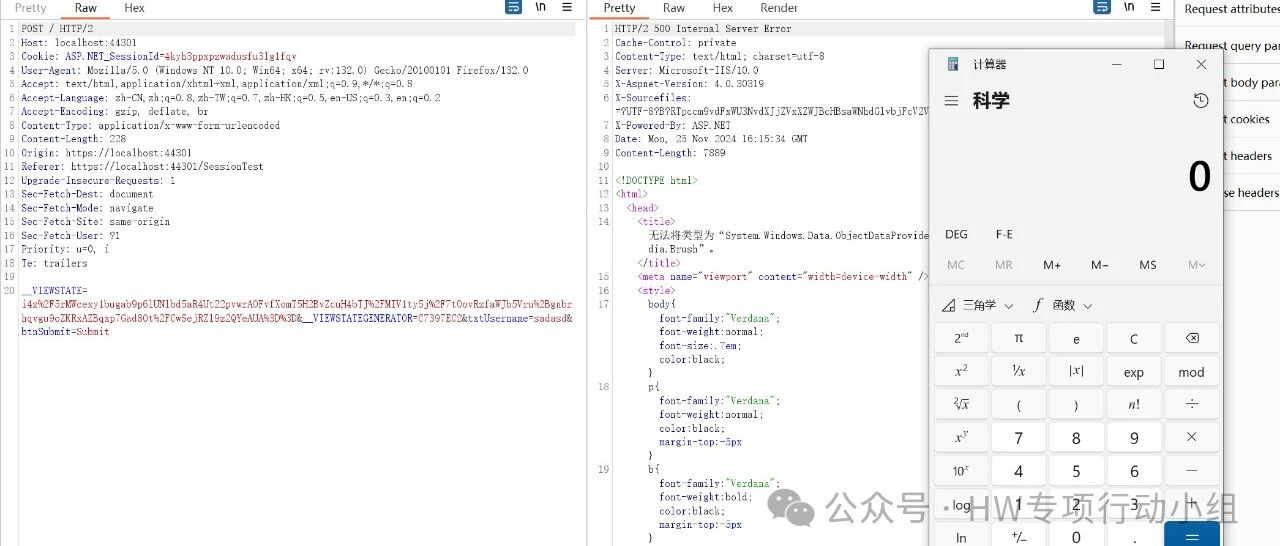Screen dimensions: 1280x546
Task: Click the number 6 key
Action: pyautogui.click(x=1134, y=471)
